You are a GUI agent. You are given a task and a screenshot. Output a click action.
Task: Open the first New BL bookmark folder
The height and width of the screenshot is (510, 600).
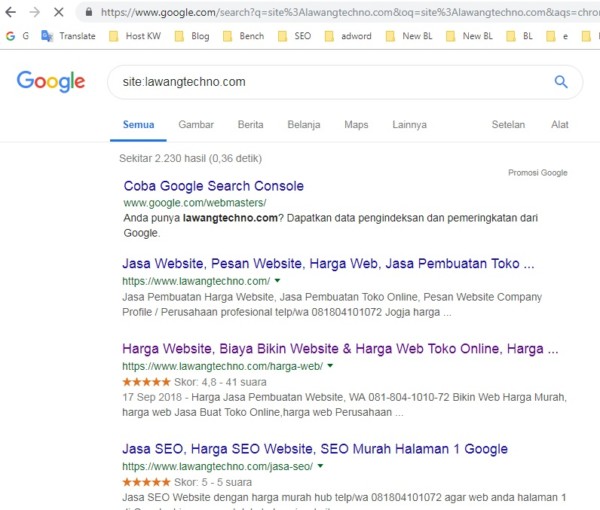tap(409, 36)
